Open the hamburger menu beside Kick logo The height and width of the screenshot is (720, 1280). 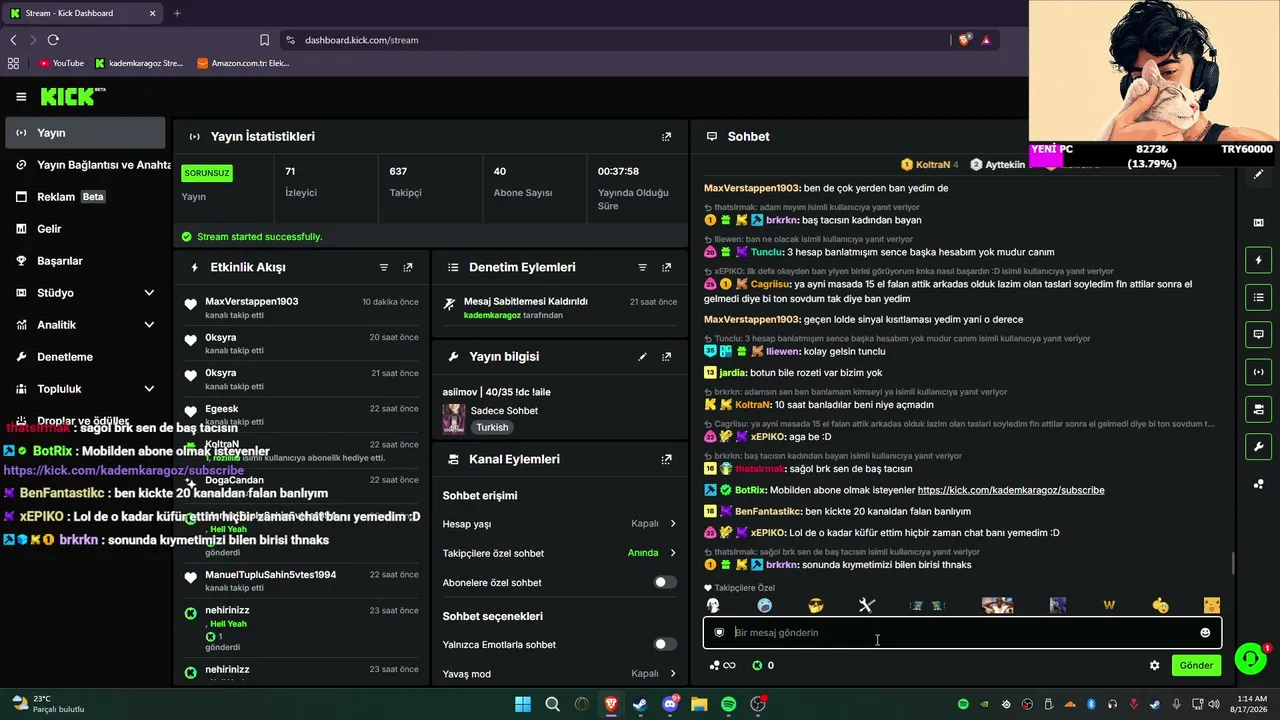click(21, 97)
